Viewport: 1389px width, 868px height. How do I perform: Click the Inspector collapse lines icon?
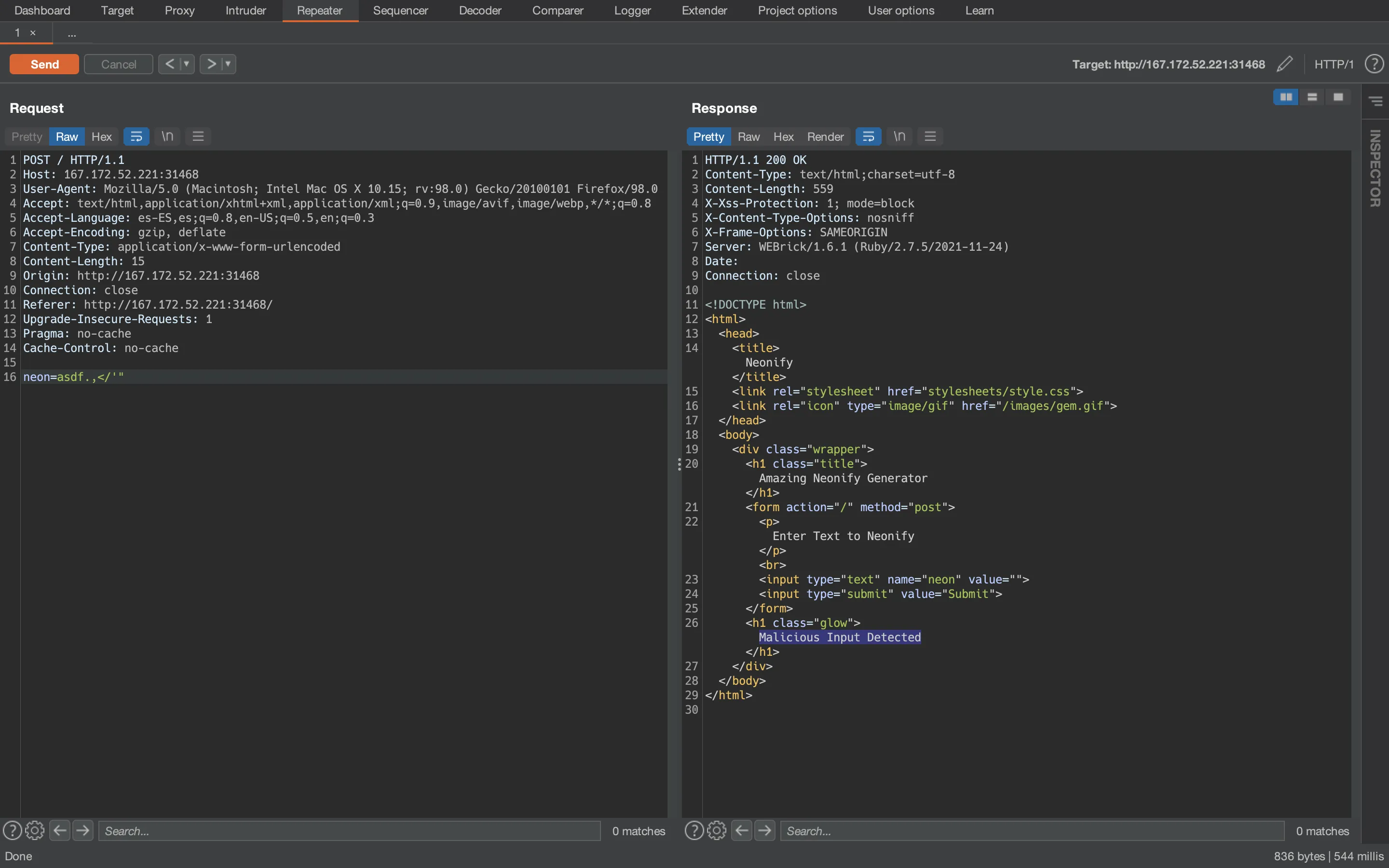(x=1375, y=101)
